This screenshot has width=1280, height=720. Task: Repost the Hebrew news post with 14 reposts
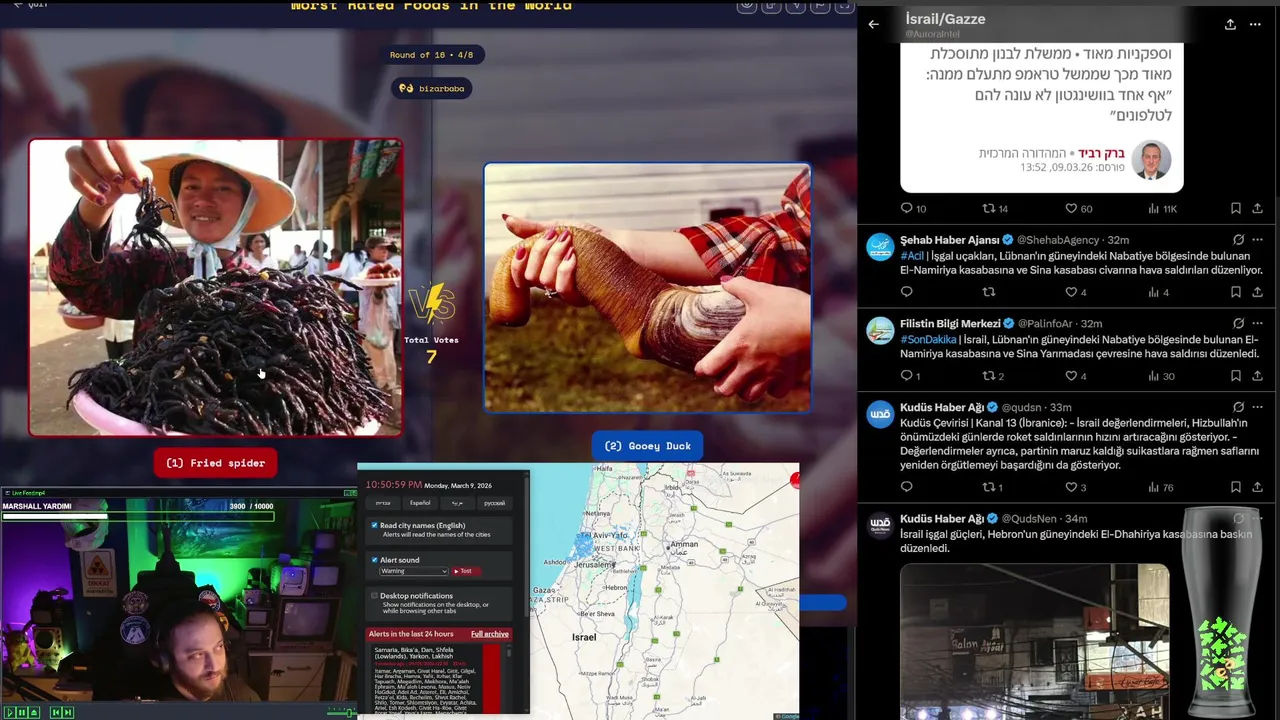[x=989, y=208]
